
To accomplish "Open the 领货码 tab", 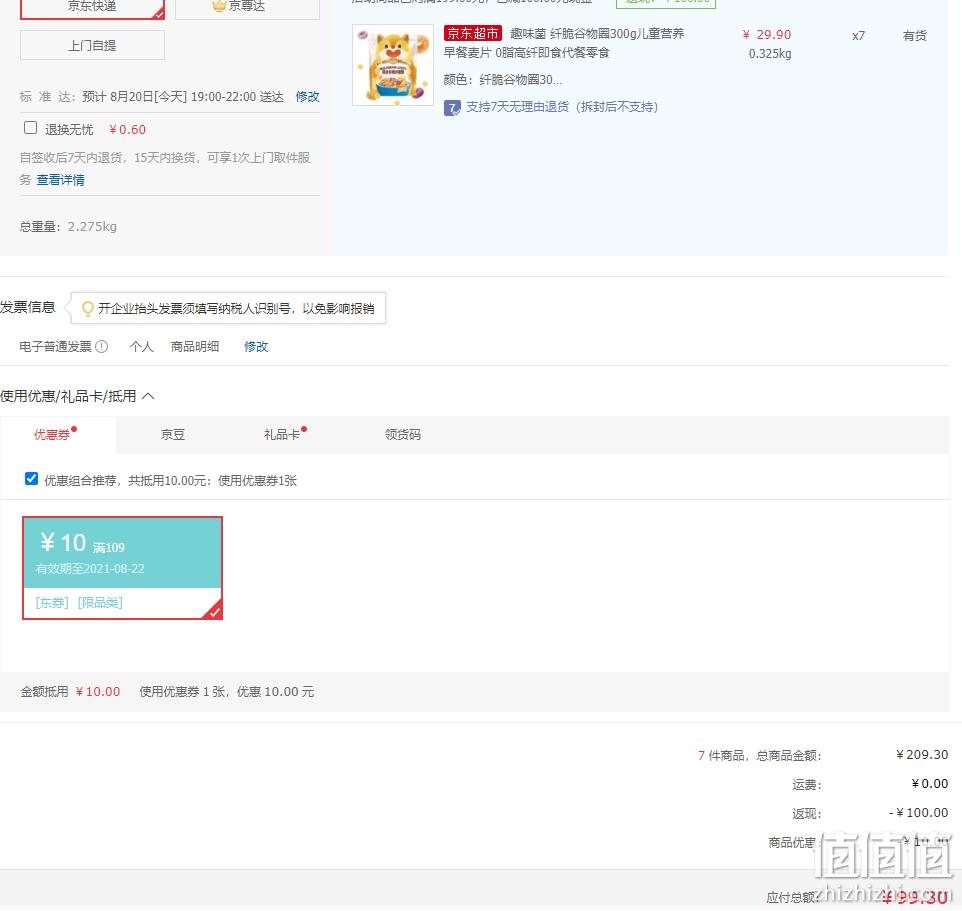I will (x=403, y=435).
